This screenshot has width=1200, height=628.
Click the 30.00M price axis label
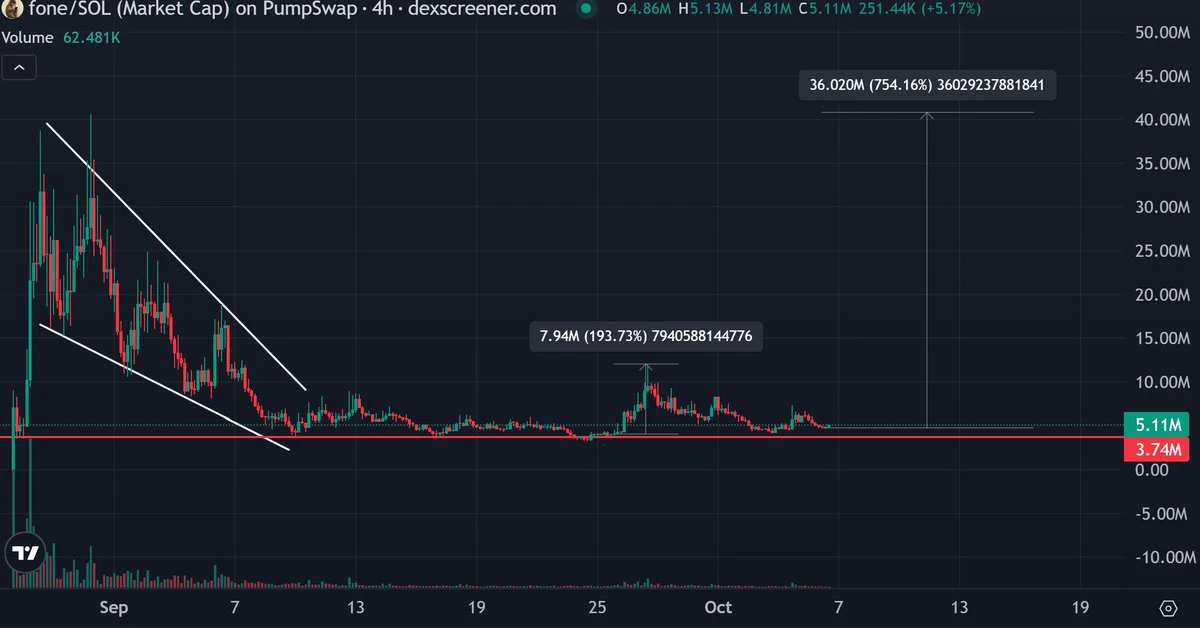[x=1160, y=208]
